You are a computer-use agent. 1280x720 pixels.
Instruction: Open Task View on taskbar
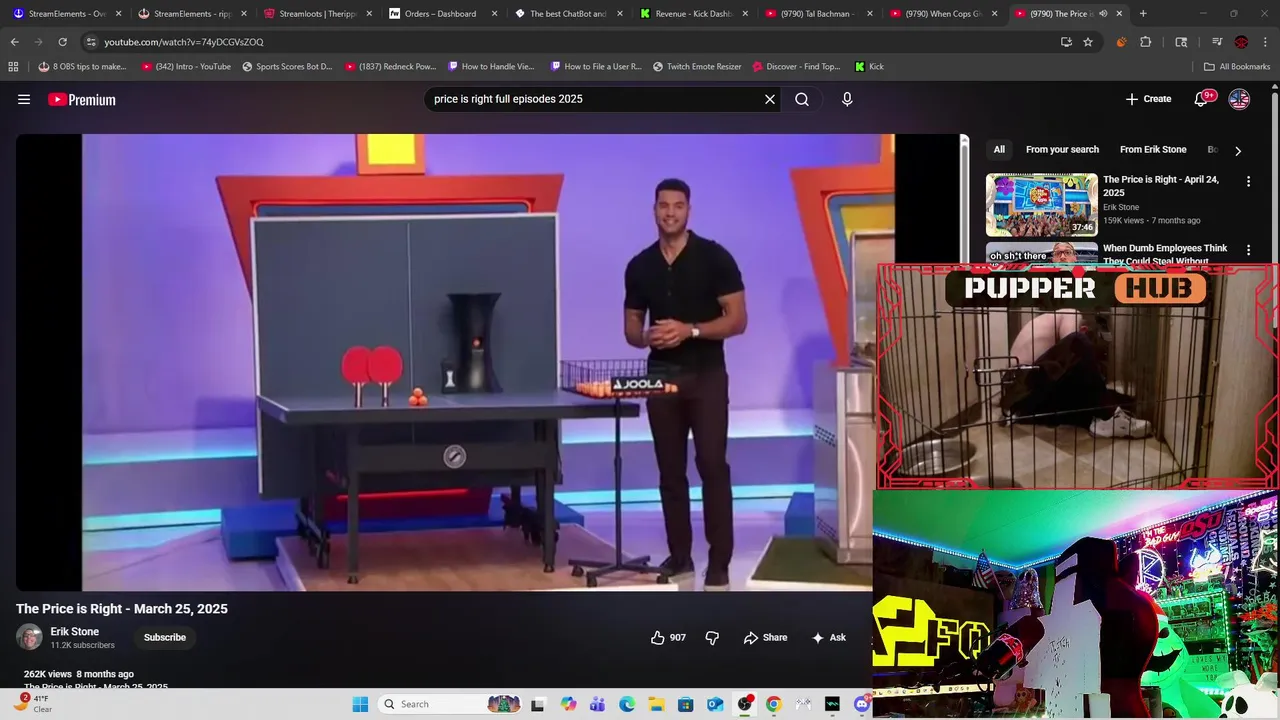(x=537, y=704)
